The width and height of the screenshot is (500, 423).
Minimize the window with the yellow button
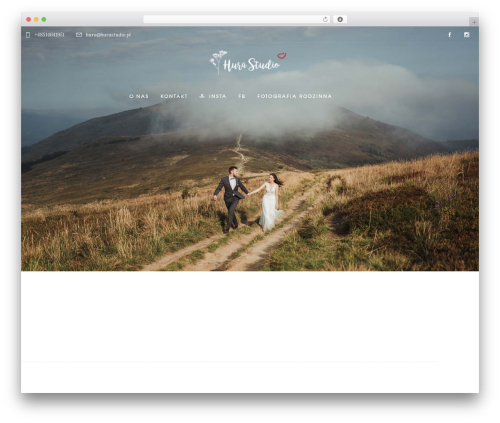tap(36, 19)
